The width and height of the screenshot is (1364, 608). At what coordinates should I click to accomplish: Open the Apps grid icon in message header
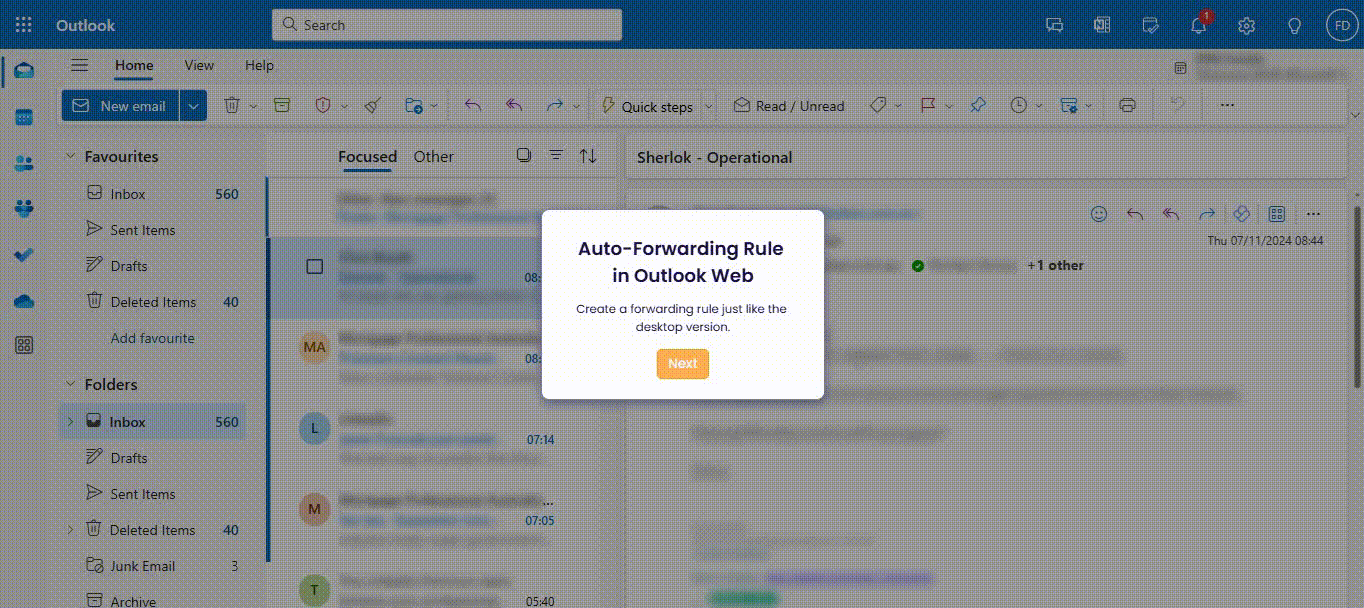point(1276,213)
